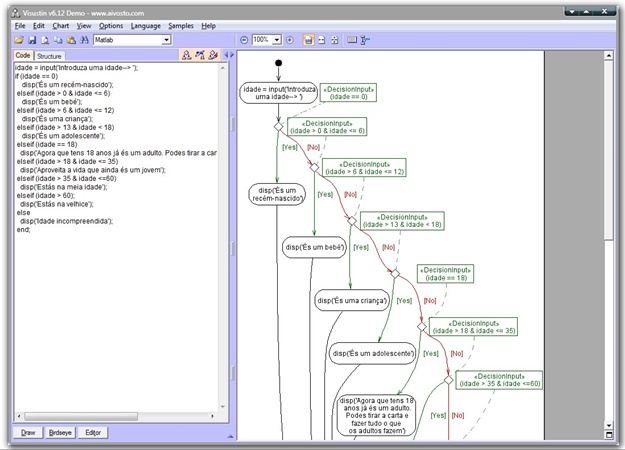Click the small square below chart scrollbar
The image size is (625, 450).
pos(609,435)
